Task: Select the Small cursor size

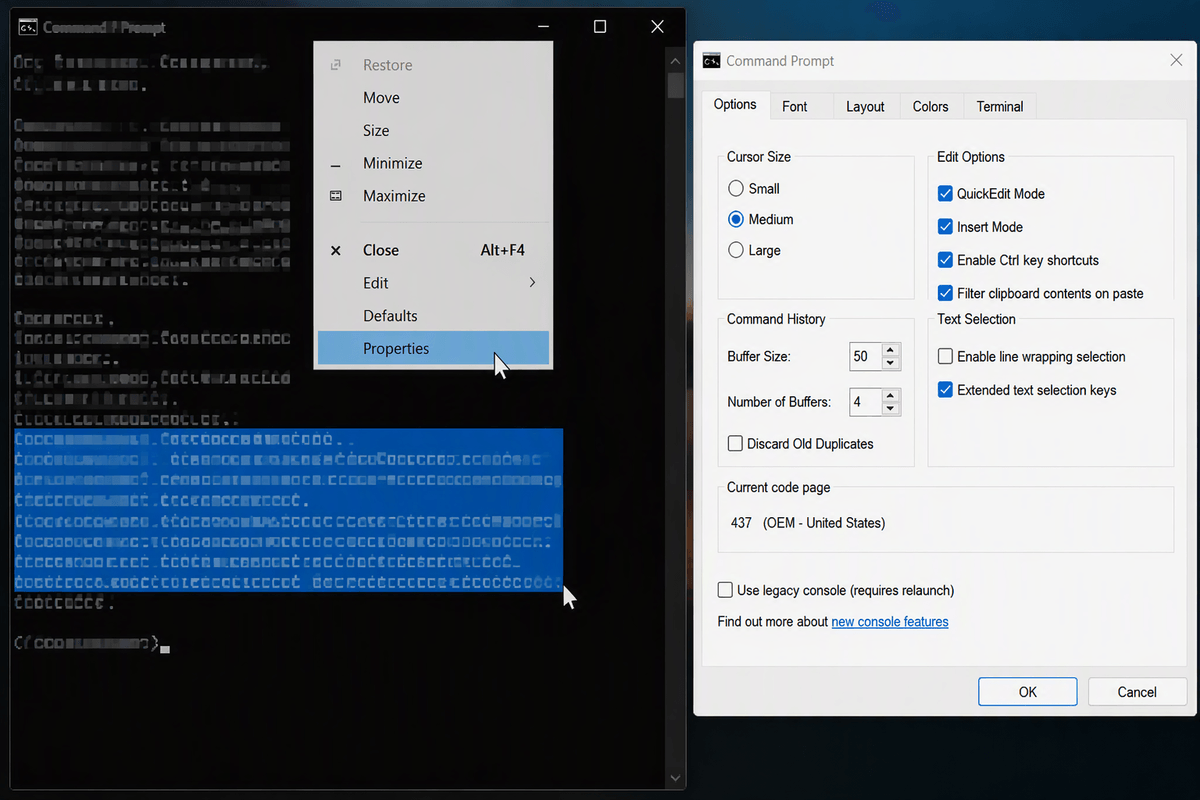Action: 737,188
